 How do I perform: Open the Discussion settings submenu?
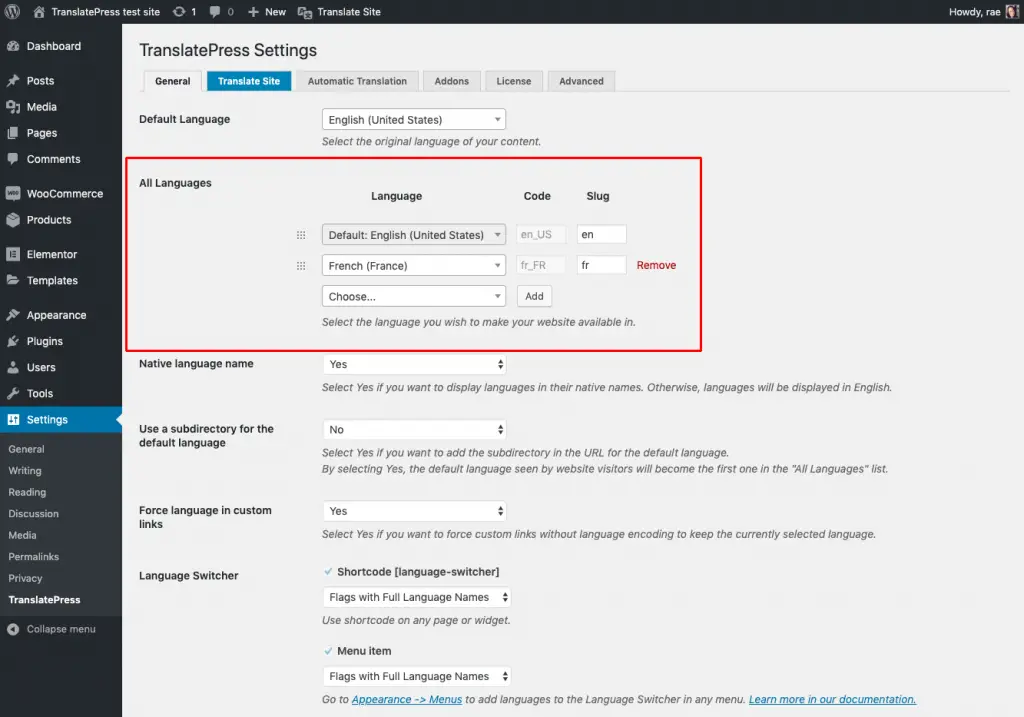pyautogui.click(x=33, y=514)
